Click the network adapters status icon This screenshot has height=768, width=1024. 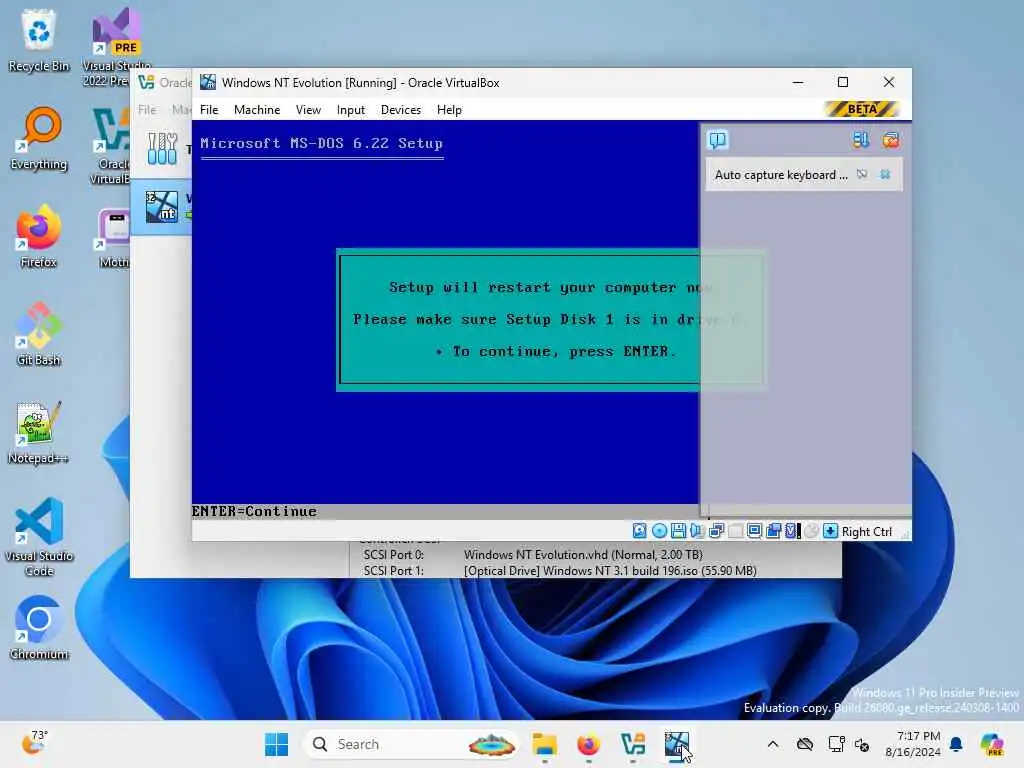tap(716, 531)
